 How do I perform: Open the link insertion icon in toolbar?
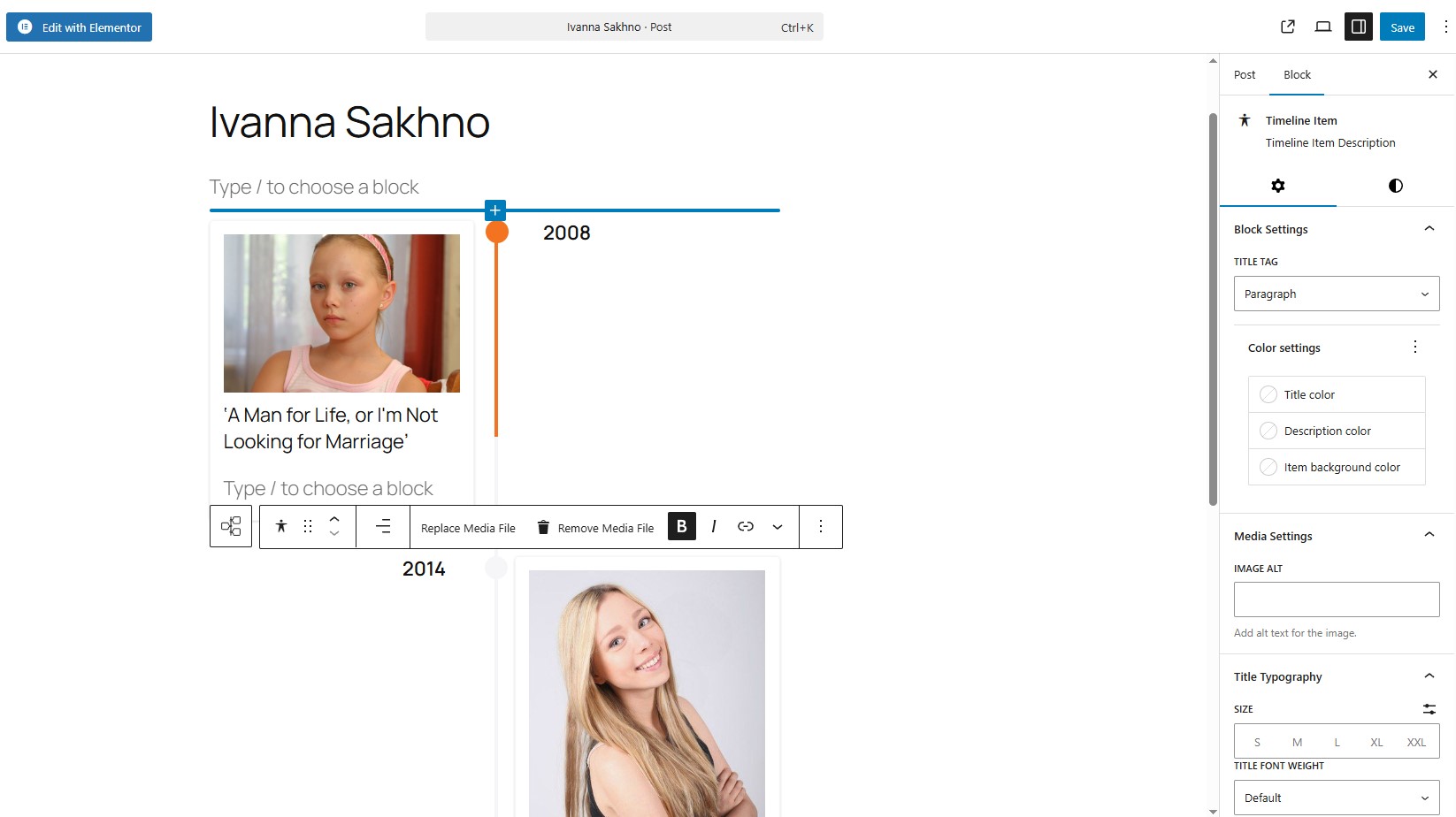tap(745, 526)
